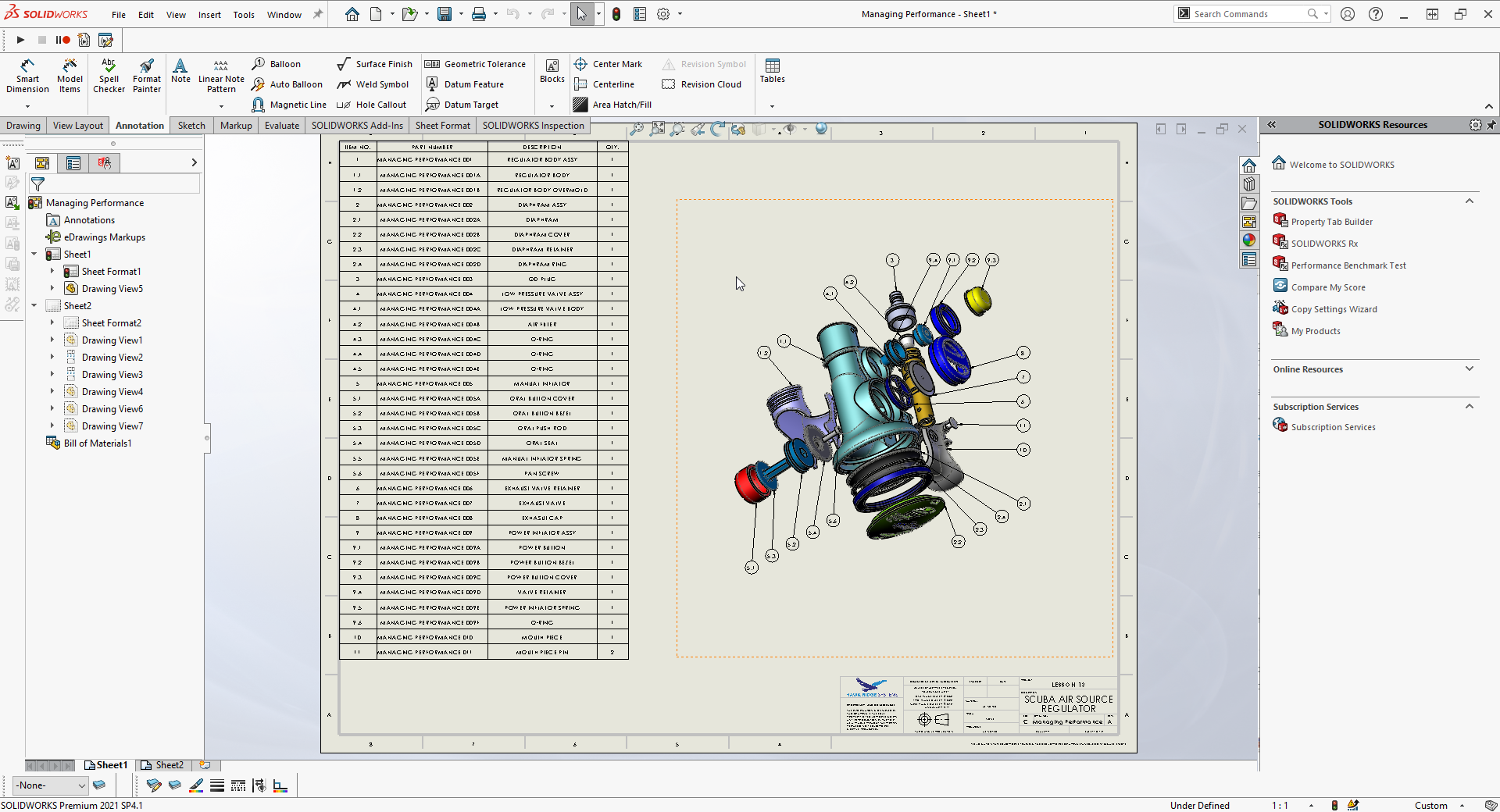Add a Datum Feature symbol
Screen dimensions: 1500x812
pos(465,84)
